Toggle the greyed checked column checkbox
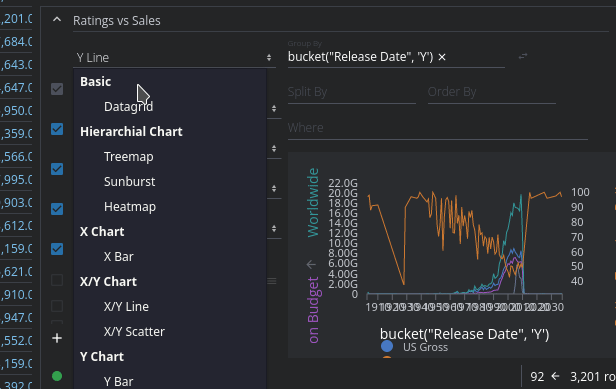Screen dimensions: 616x389 point(57,89)
